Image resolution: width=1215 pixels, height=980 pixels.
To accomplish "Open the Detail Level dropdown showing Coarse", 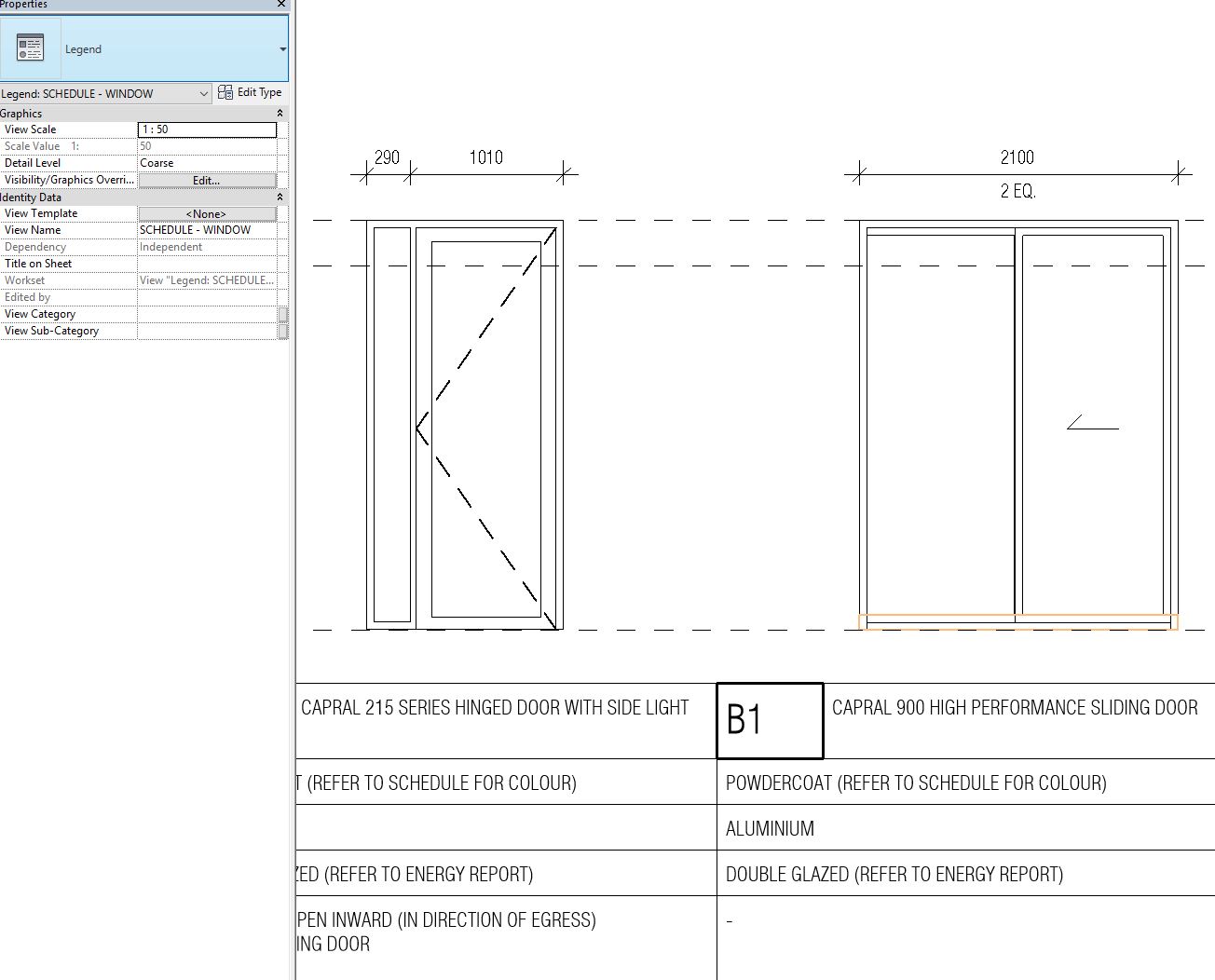I will [x=207, y=163].
